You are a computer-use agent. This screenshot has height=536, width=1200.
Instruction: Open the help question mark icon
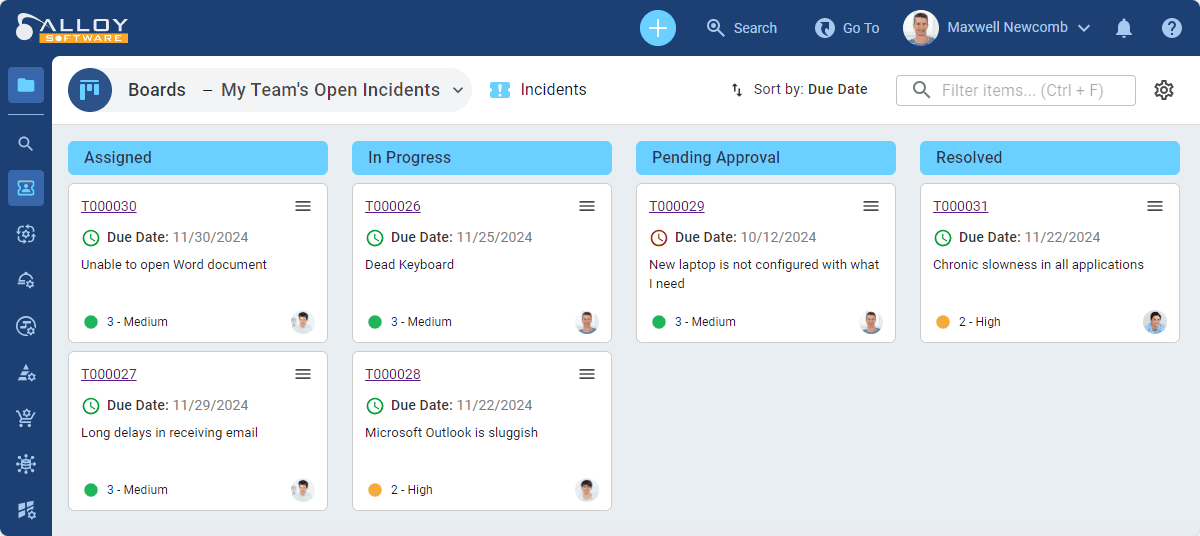(x=1172, y=28)
